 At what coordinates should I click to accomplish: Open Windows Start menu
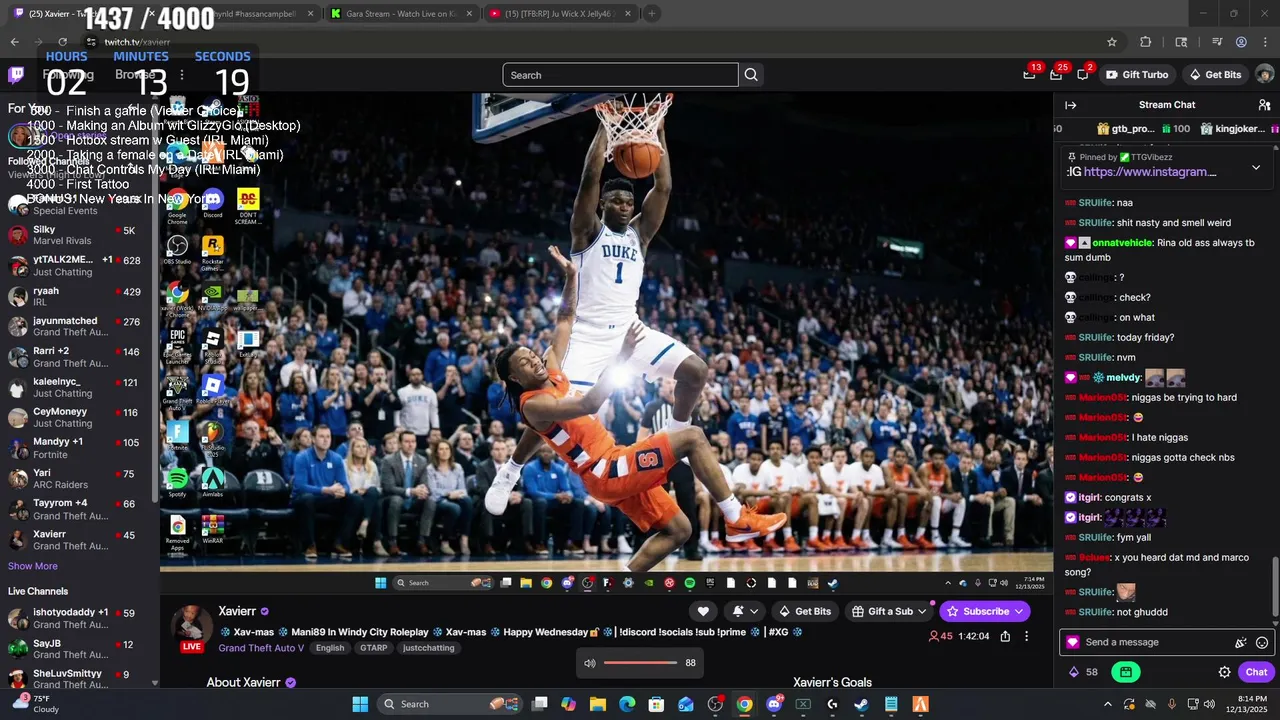(360, 704)
